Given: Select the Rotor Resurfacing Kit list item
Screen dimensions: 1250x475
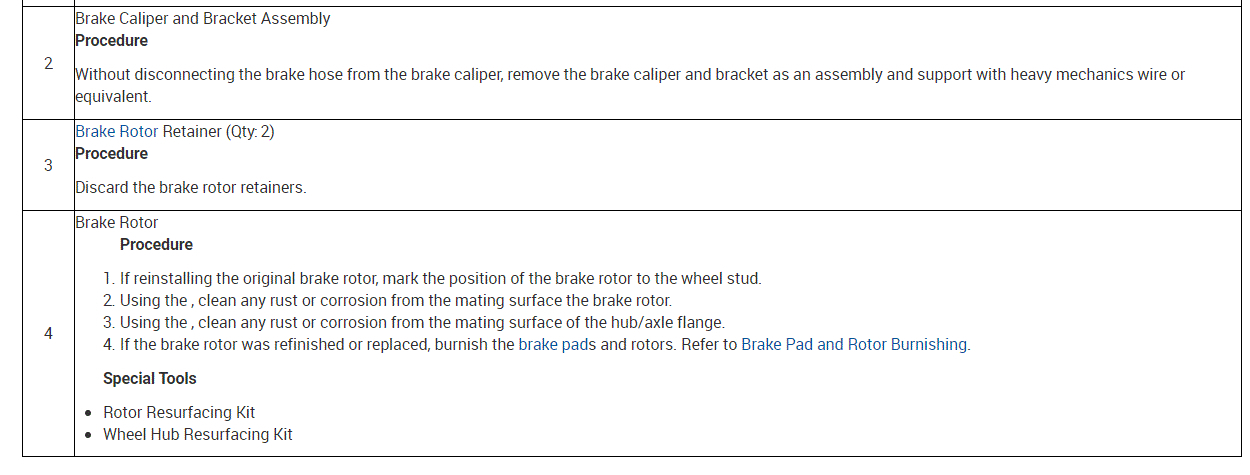Looking at the screenshot, I should coord(179,412).
